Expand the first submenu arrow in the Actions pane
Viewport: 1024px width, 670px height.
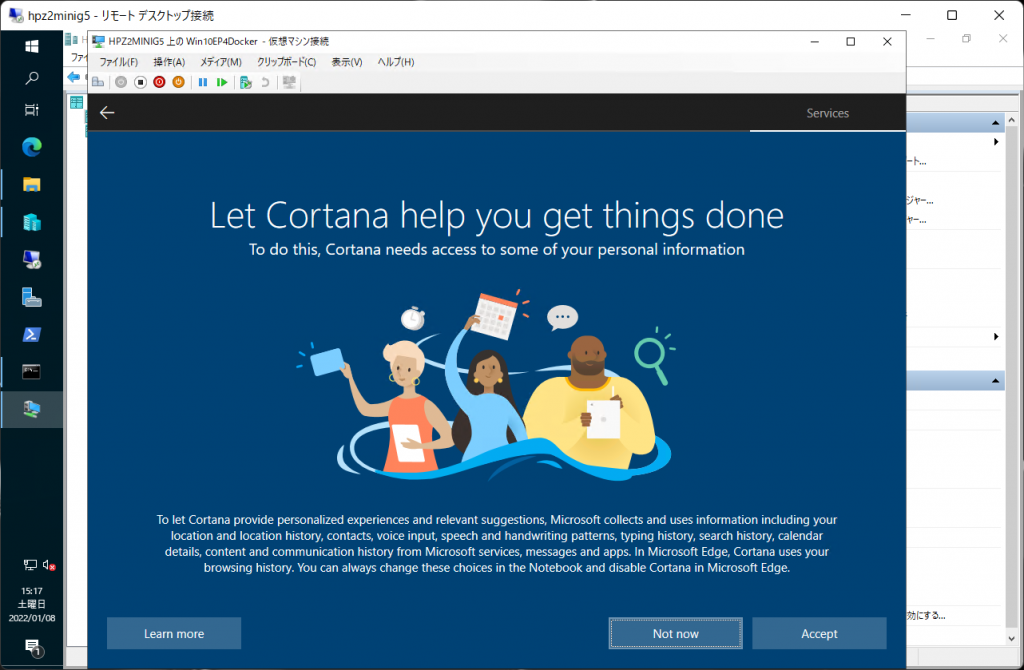996,142
